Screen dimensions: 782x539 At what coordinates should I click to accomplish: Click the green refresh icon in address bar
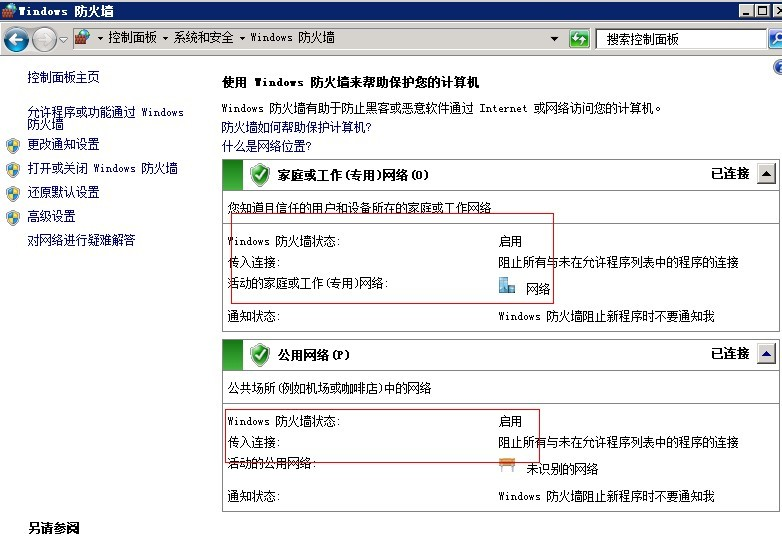click(x=579, y=39)
